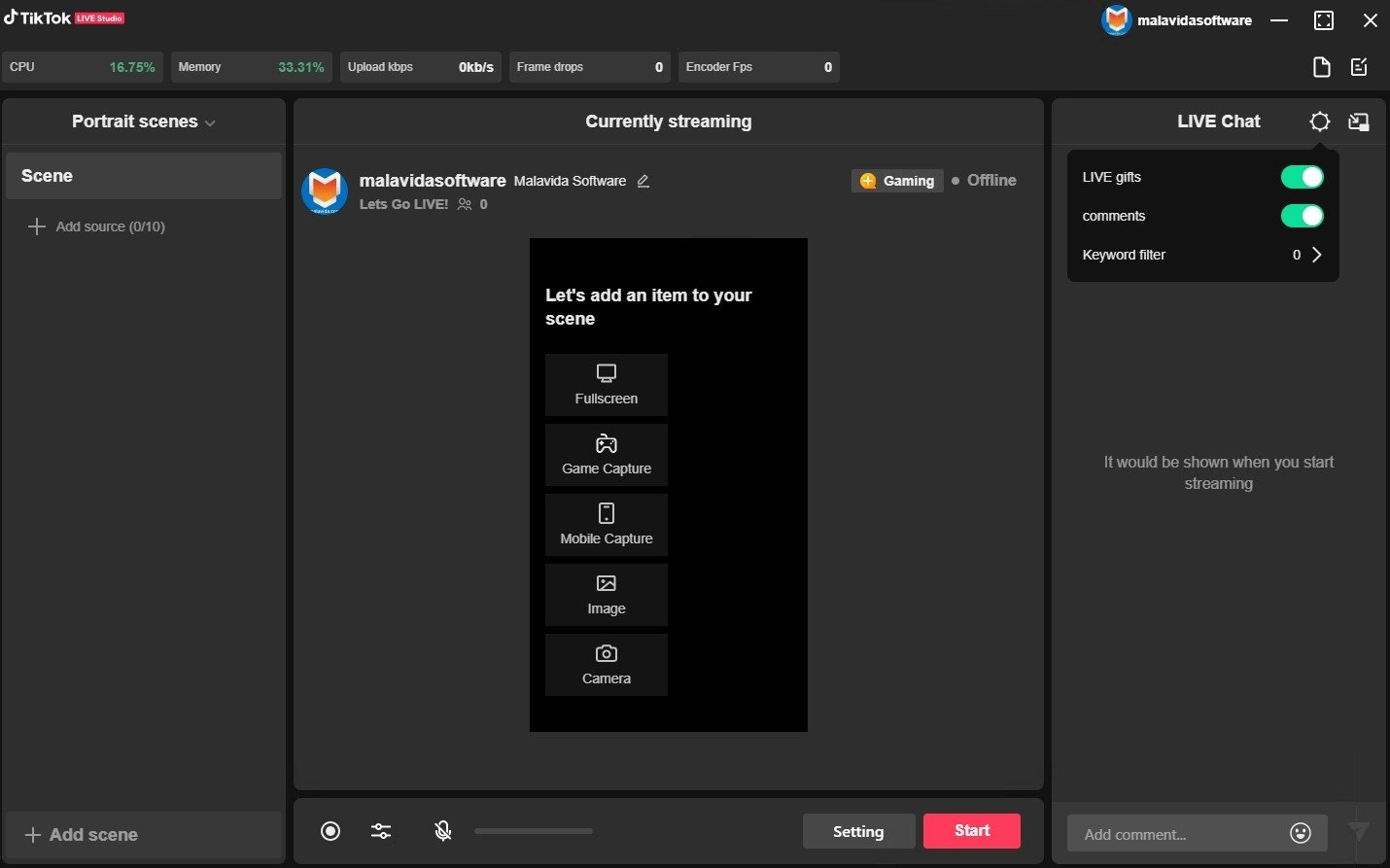Open the malavidasoftware account menu

point(1177,20)
